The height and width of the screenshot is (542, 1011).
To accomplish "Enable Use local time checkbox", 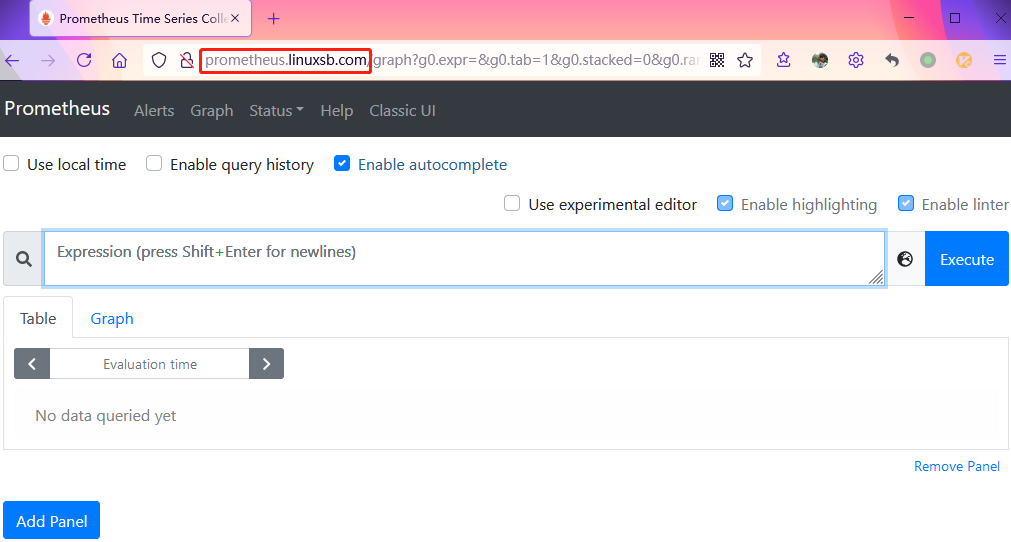I will (11, 163).
